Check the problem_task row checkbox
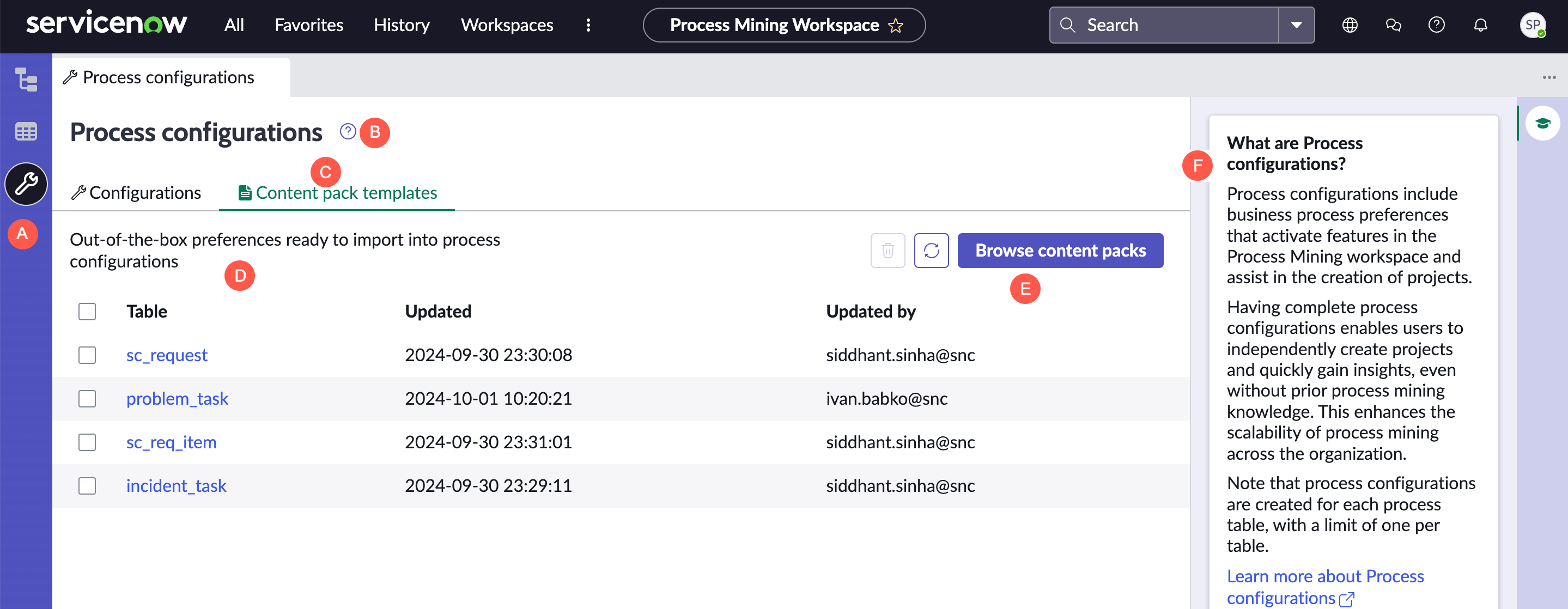 (87, 399)
